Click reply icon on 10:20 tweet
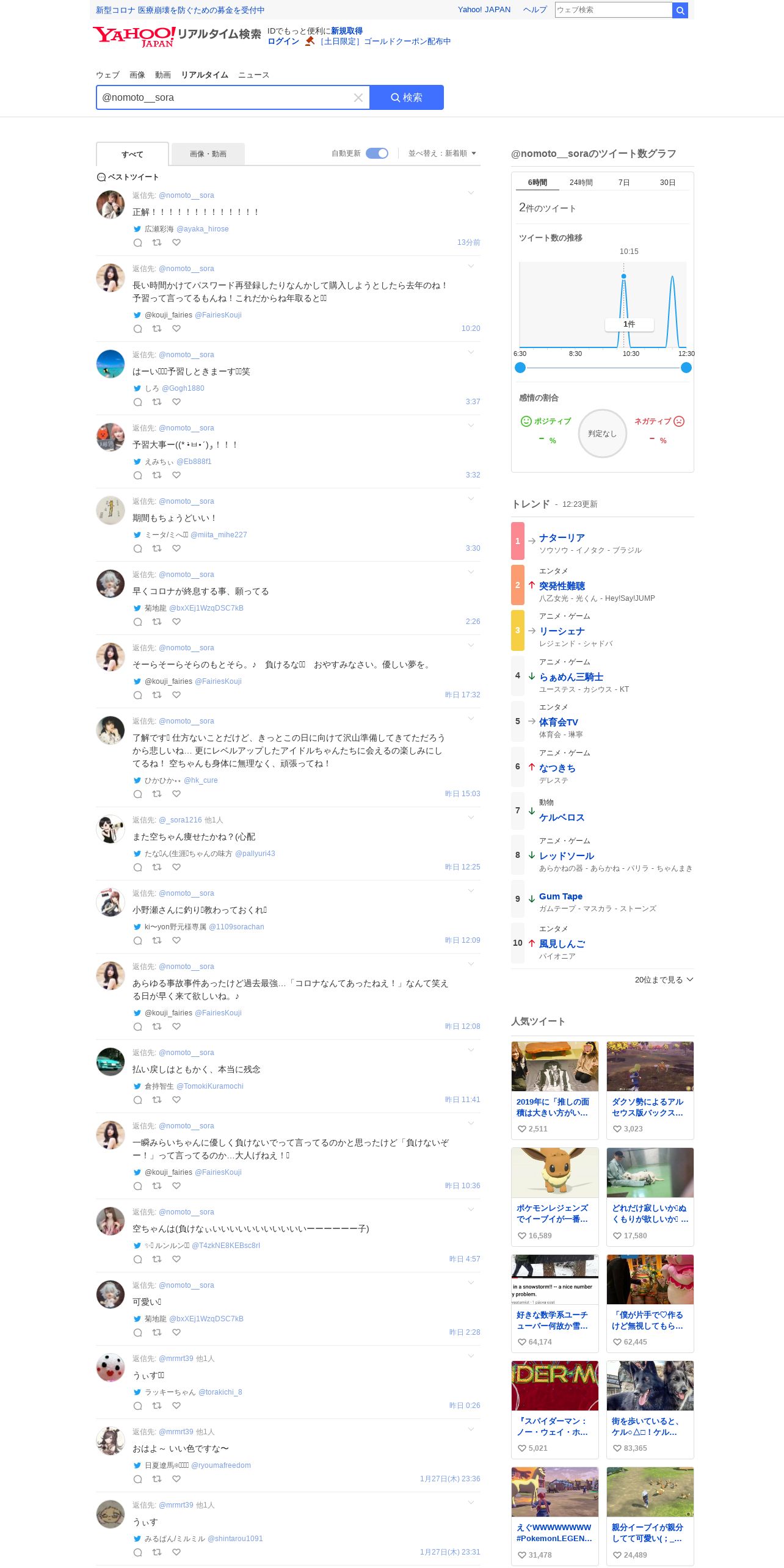This screenshot has height=1568, width=784. pos(137,328)
